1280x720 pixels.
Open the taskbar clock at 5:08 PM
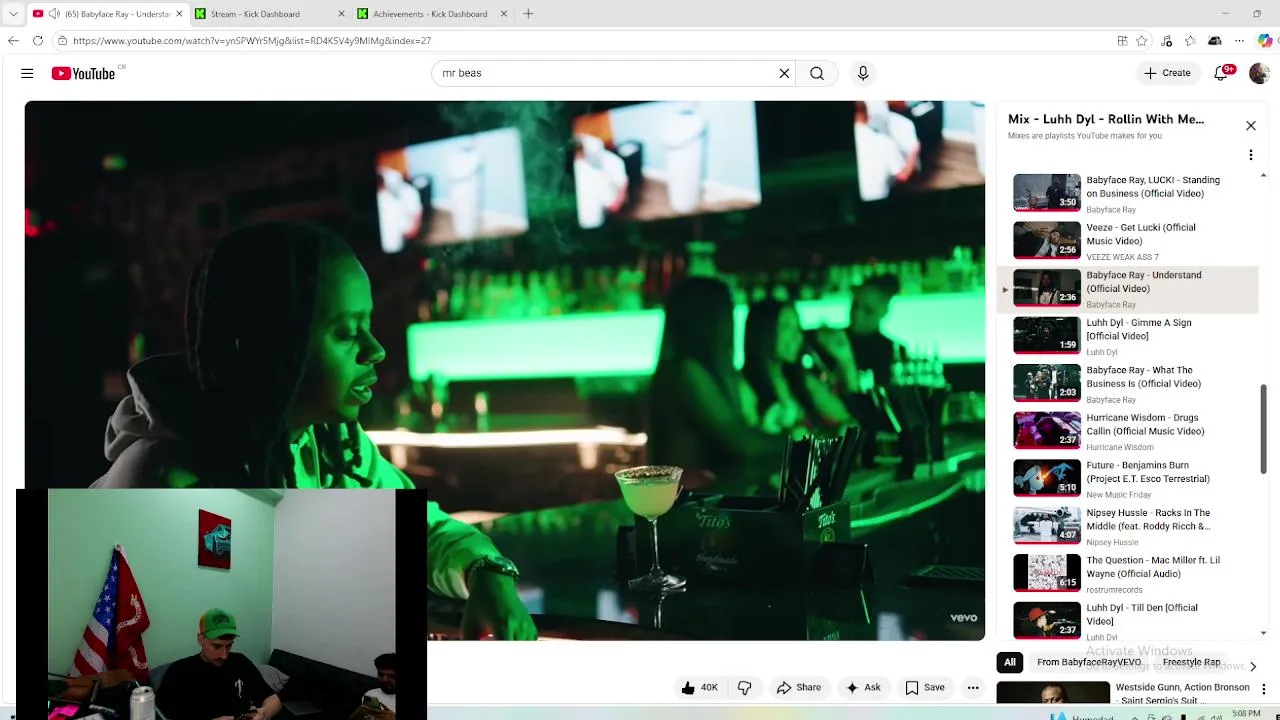[1246, 714]
